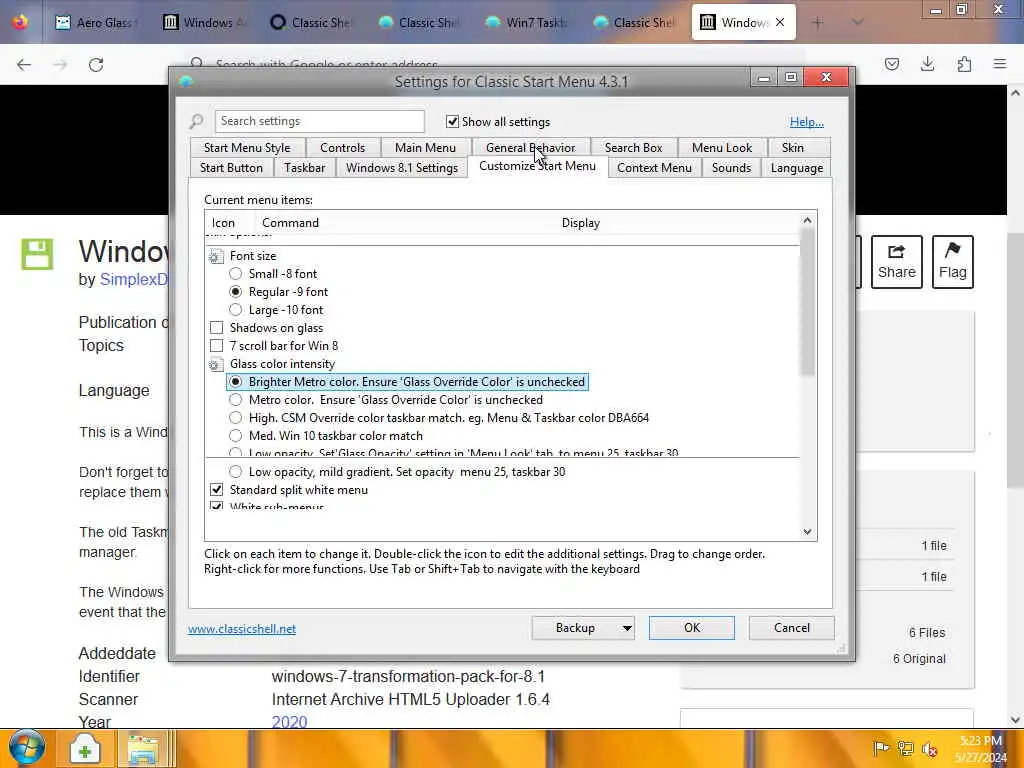Click the search magnifier icon in Settings dialog

click(197, 121)
